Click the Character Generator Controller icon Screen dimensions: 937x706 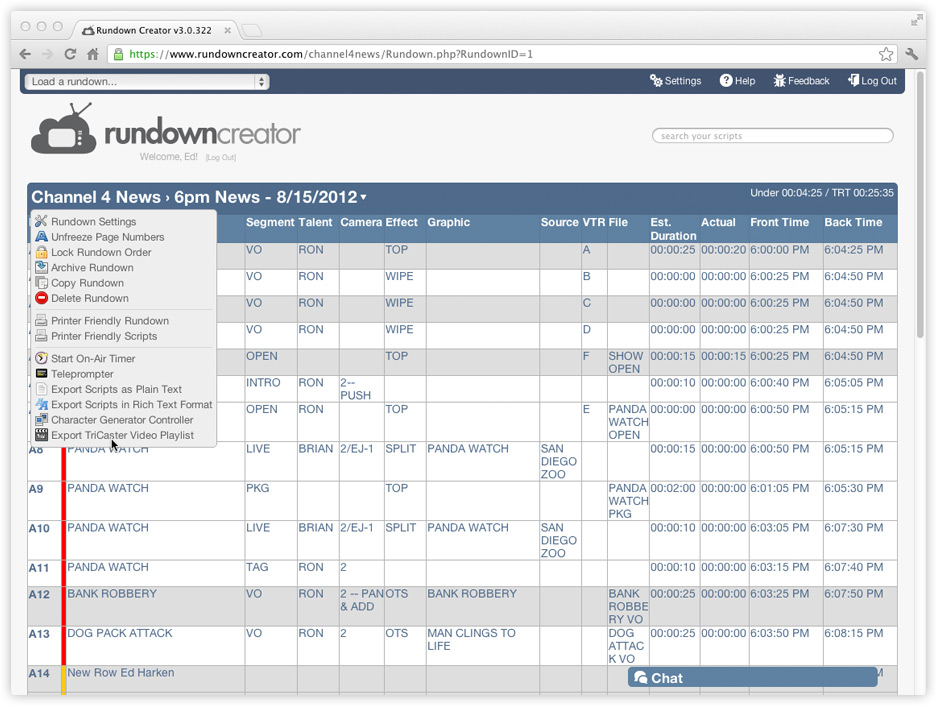[x=41, y=420]
